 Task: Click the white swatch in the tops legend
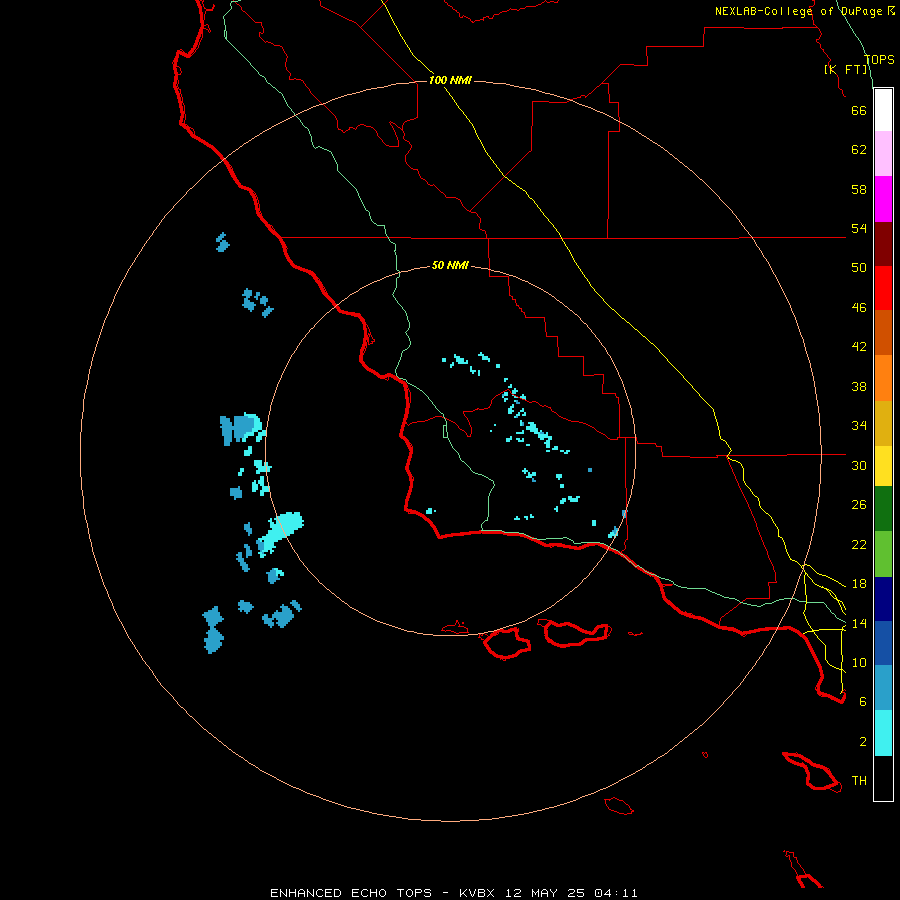pos(883,110)
